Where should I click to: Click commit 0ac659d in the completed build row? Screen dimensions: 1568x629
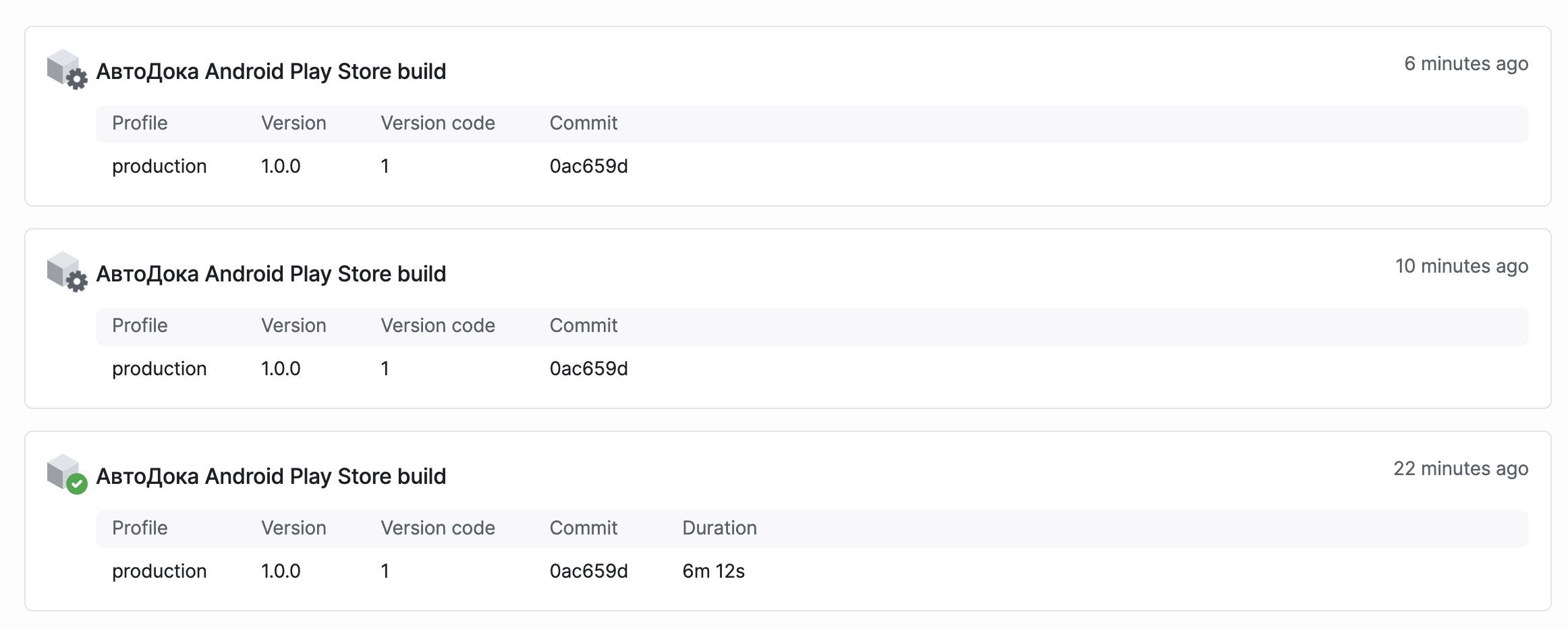[x=588, y=571]
